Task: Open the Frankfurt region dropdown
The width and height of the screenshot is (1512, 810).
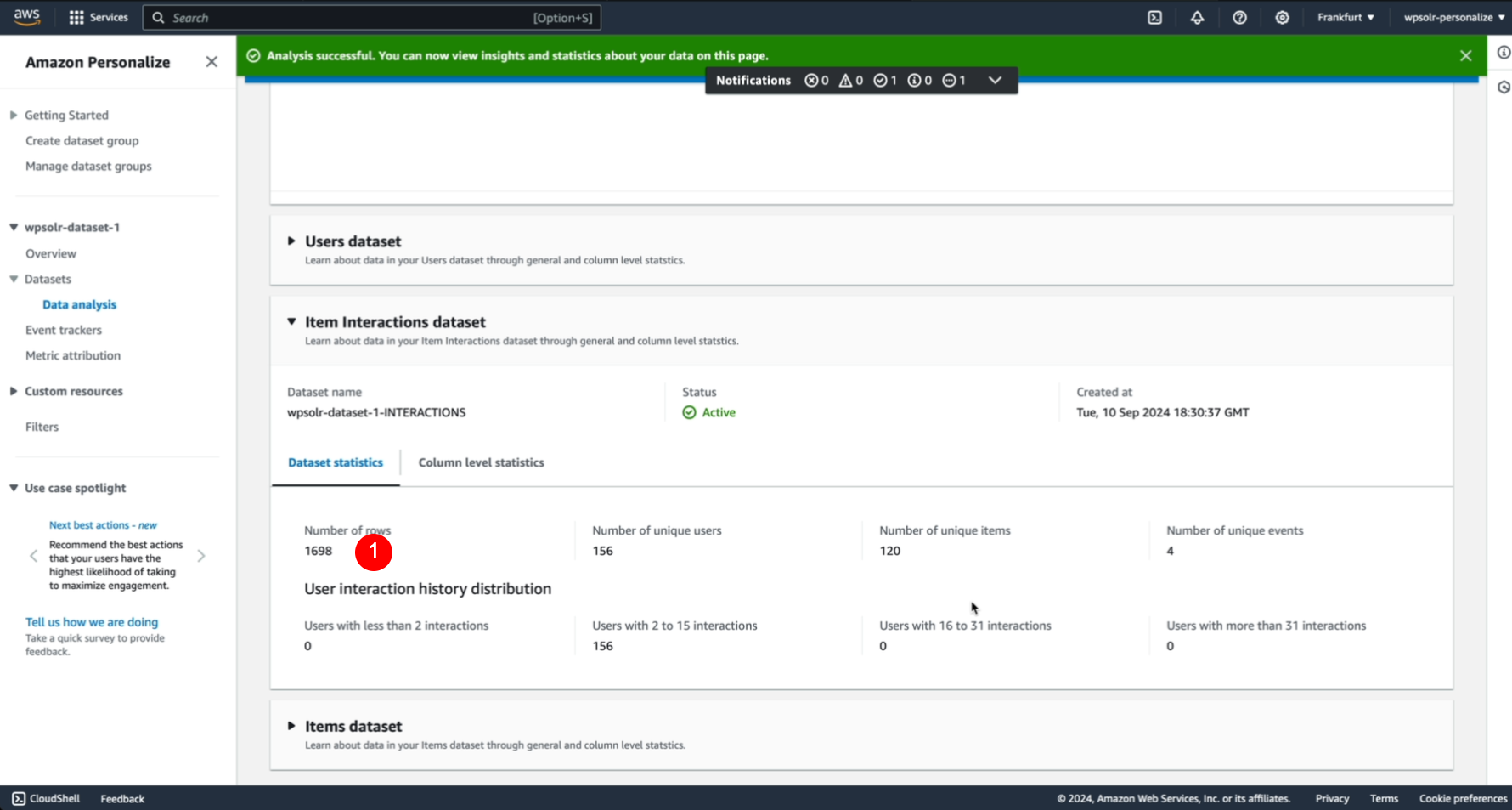Action: (1346, 17)
